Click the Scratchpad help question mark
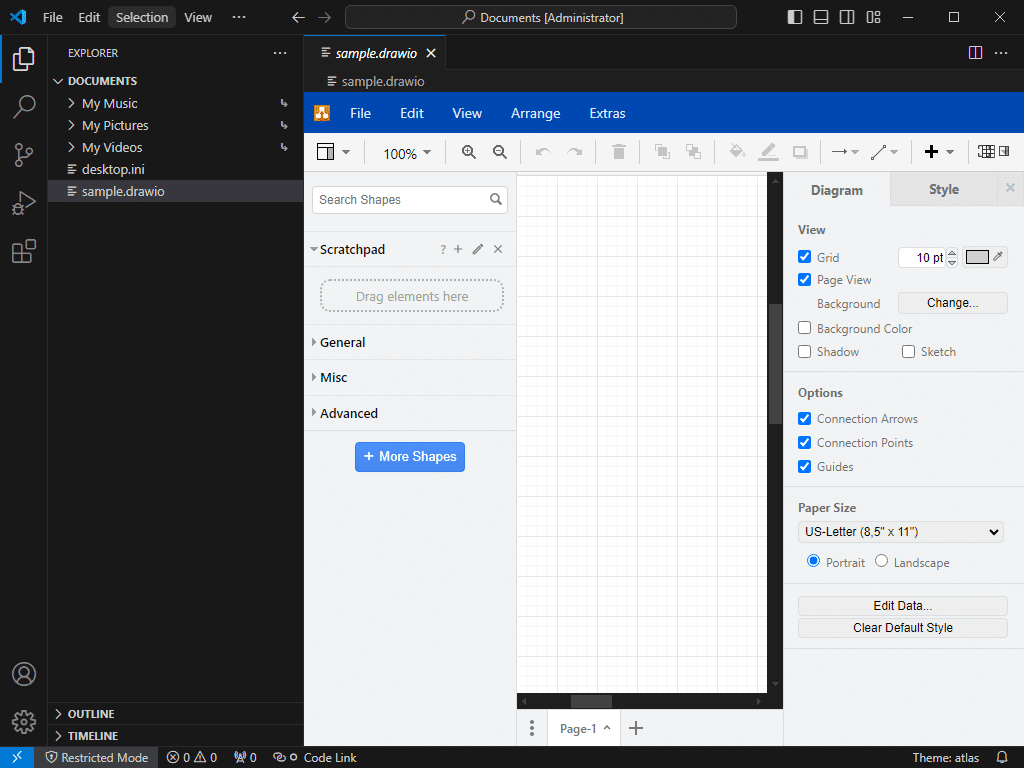The height and width of the screenshot is (768, 1024). pos(443,249)
